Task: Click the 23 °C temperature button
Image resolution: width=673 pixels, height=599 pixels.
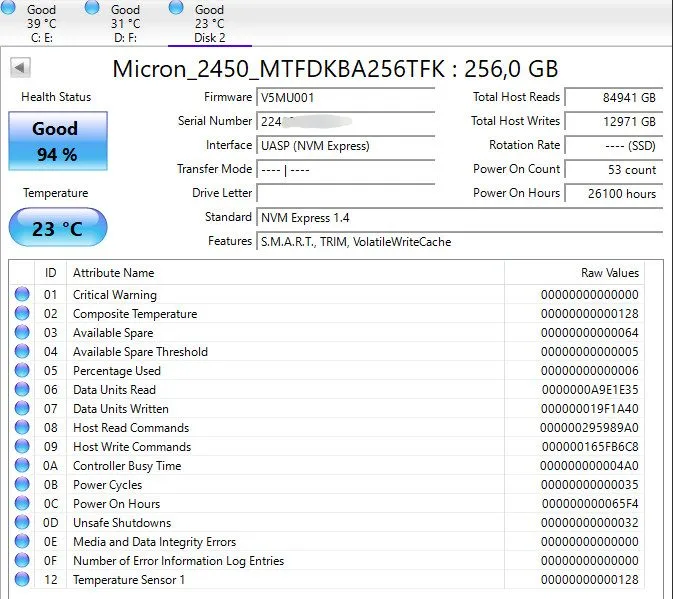Action: tap(58, 227)
